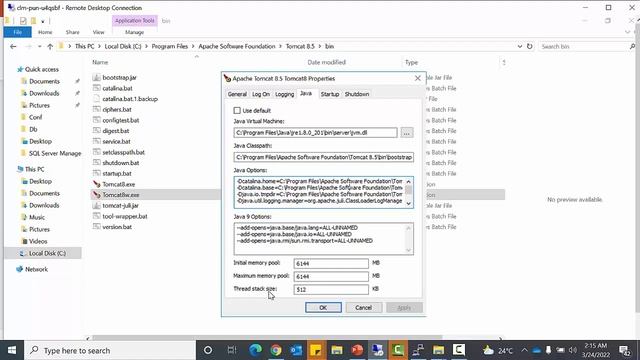640x360 pixels.
Task: Select the Tomcat8.exe feather icon
Action: tap(96, 184)
